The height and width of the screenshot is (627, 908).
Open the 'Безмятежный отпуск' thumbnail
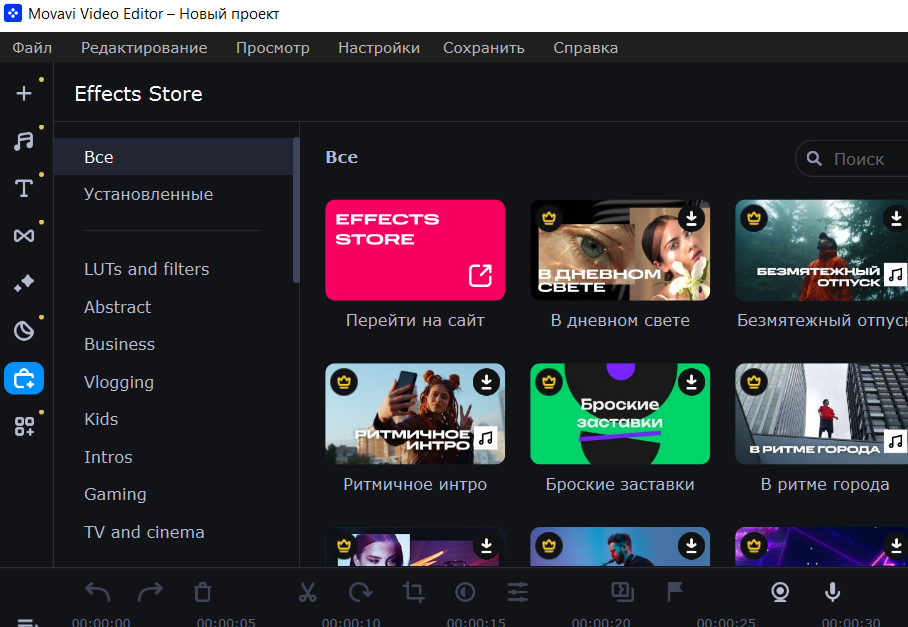click(822, 250)
